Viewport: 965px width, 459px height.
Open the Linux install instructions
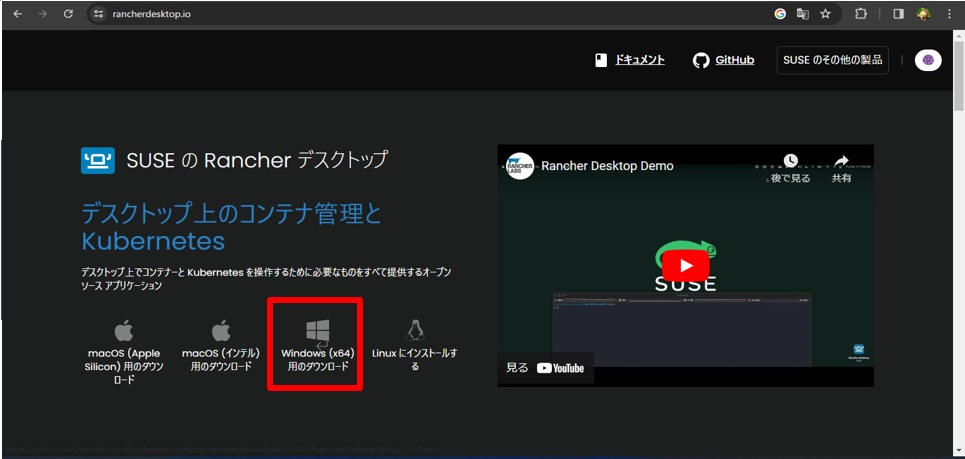(x=415, y=331)
